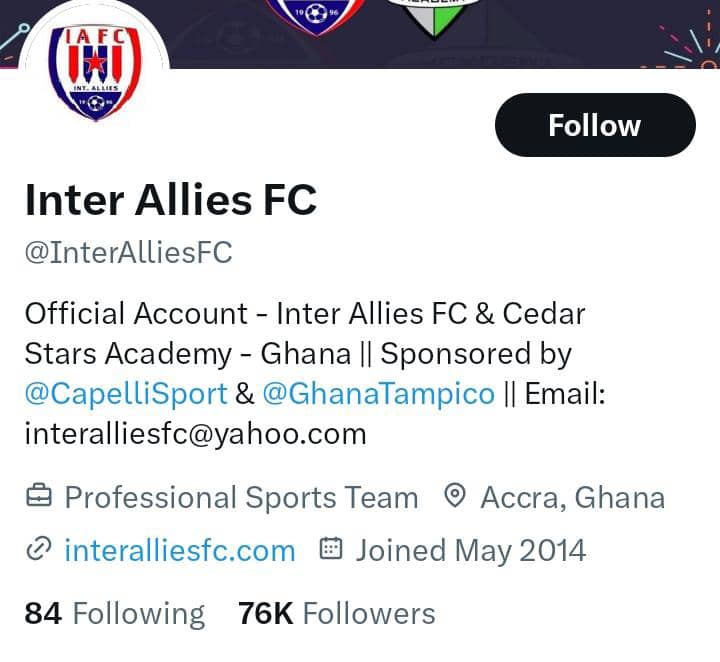Click the briefcase category icon
The width and height of the screenshot is (720, 662).
[x=38, y=496]
